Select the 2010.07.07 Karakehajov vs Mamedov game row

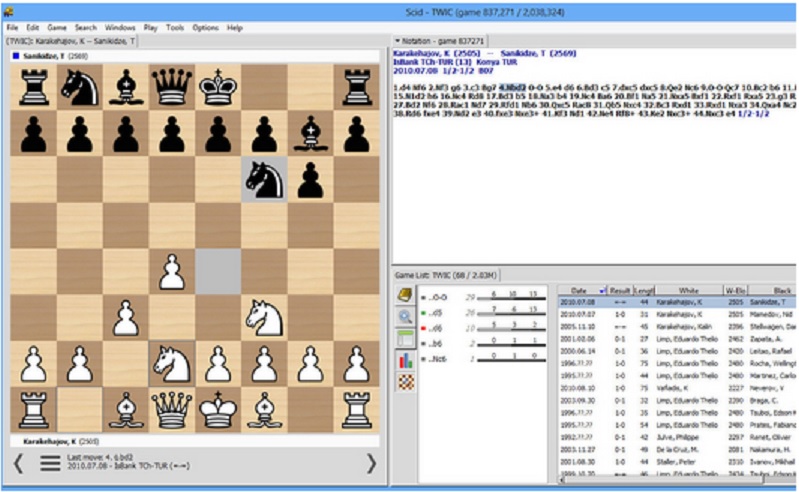(677, 314)
